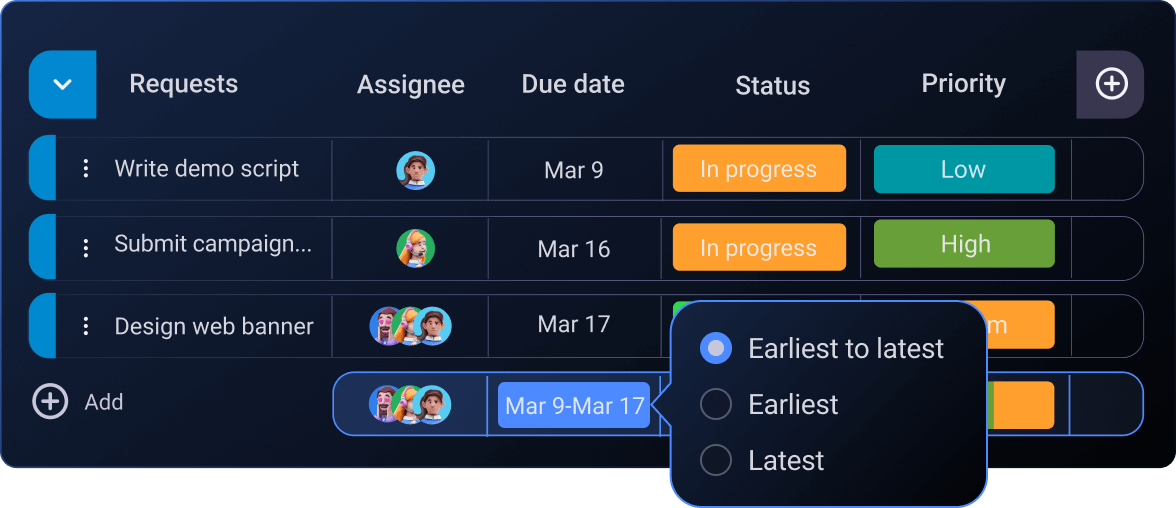Click the Mar 9-Mar 17 summary chip
This screenshot has width=1176, height=508.
pyautogui.click(x=574, y=405)
